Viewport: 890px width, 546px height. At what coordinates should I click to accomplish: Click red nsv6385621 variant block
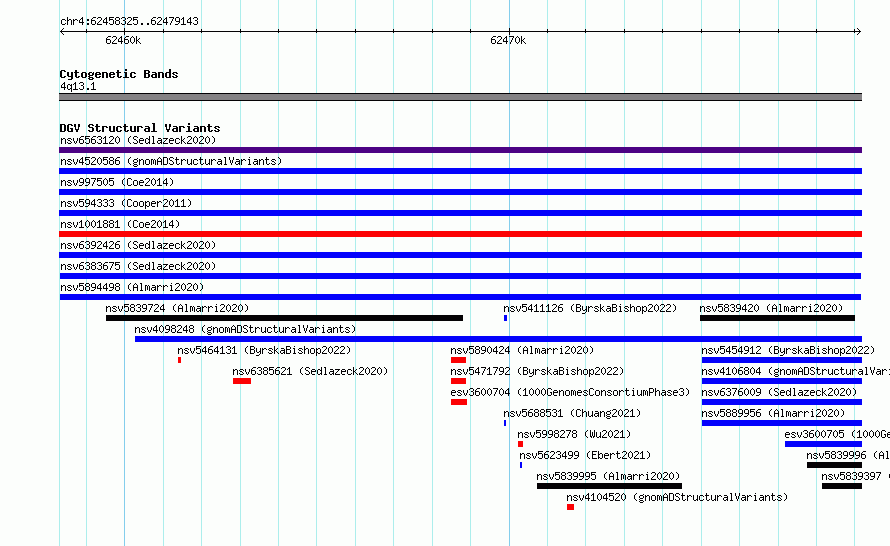[x=242, y=381]
